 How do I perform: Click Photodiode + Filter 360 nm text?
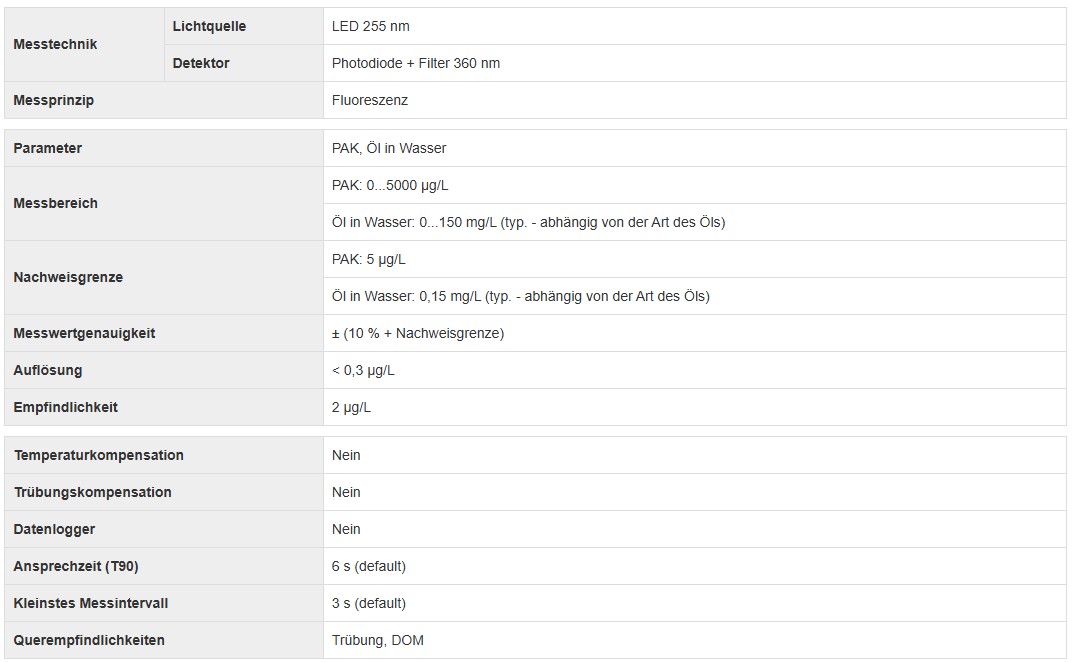(x=416, y=63)
